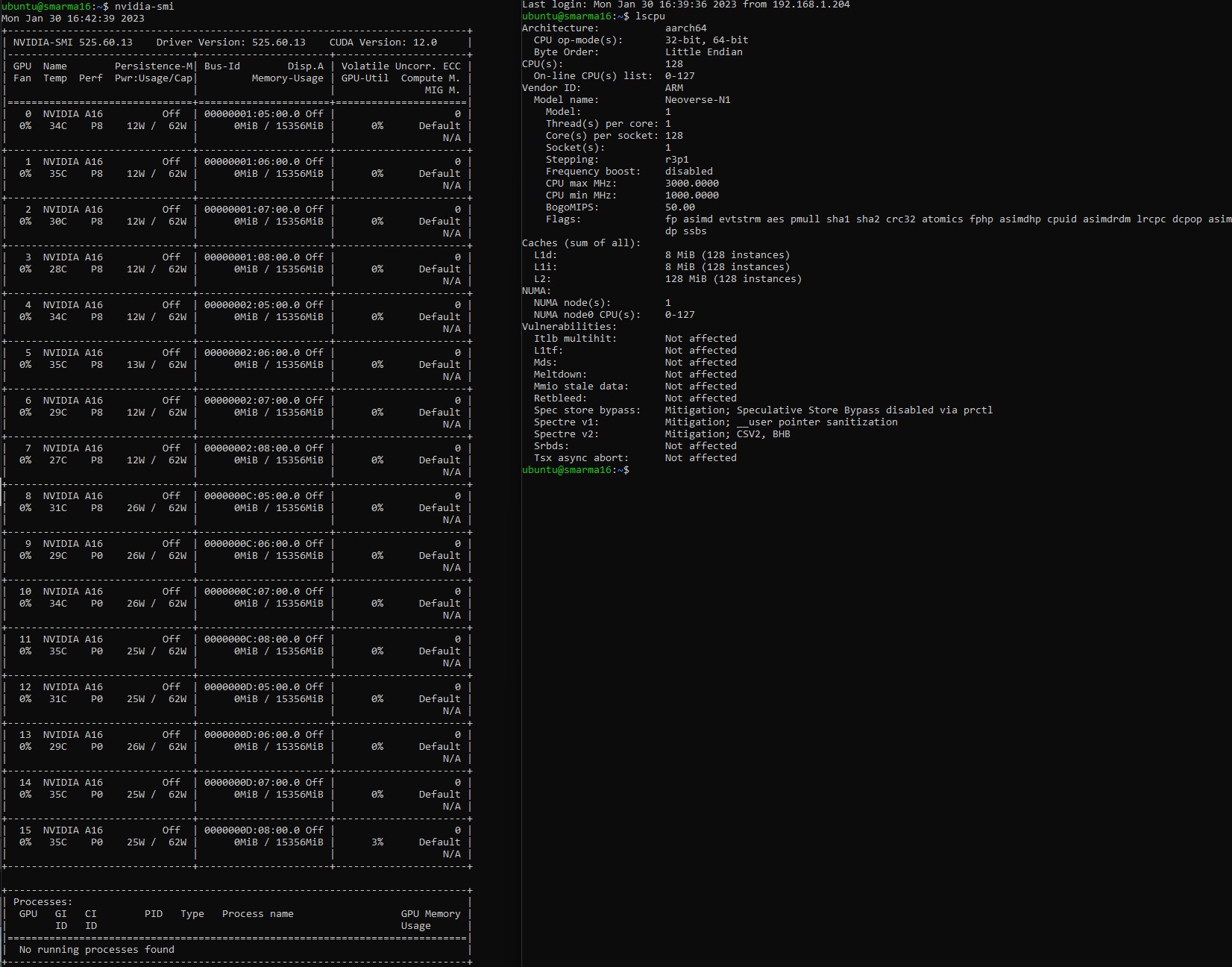The image size is (1232, 967).
Task: Click the 'Memory-Usage' column header
Action: pos(288,78)
